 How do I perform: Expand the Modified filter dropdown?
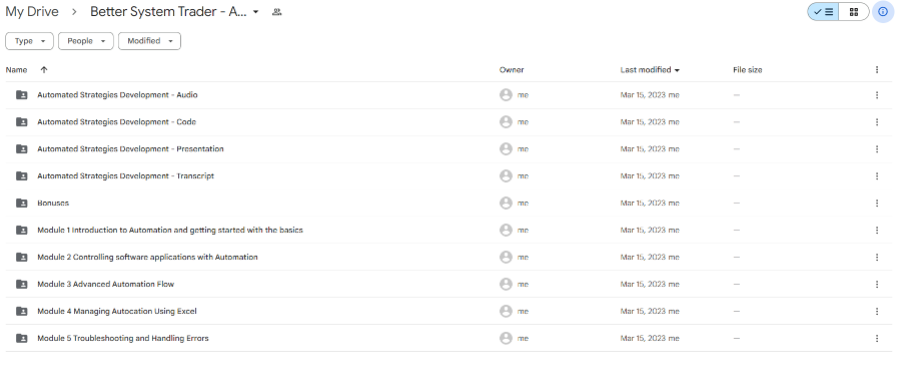(x=150, y=41)
